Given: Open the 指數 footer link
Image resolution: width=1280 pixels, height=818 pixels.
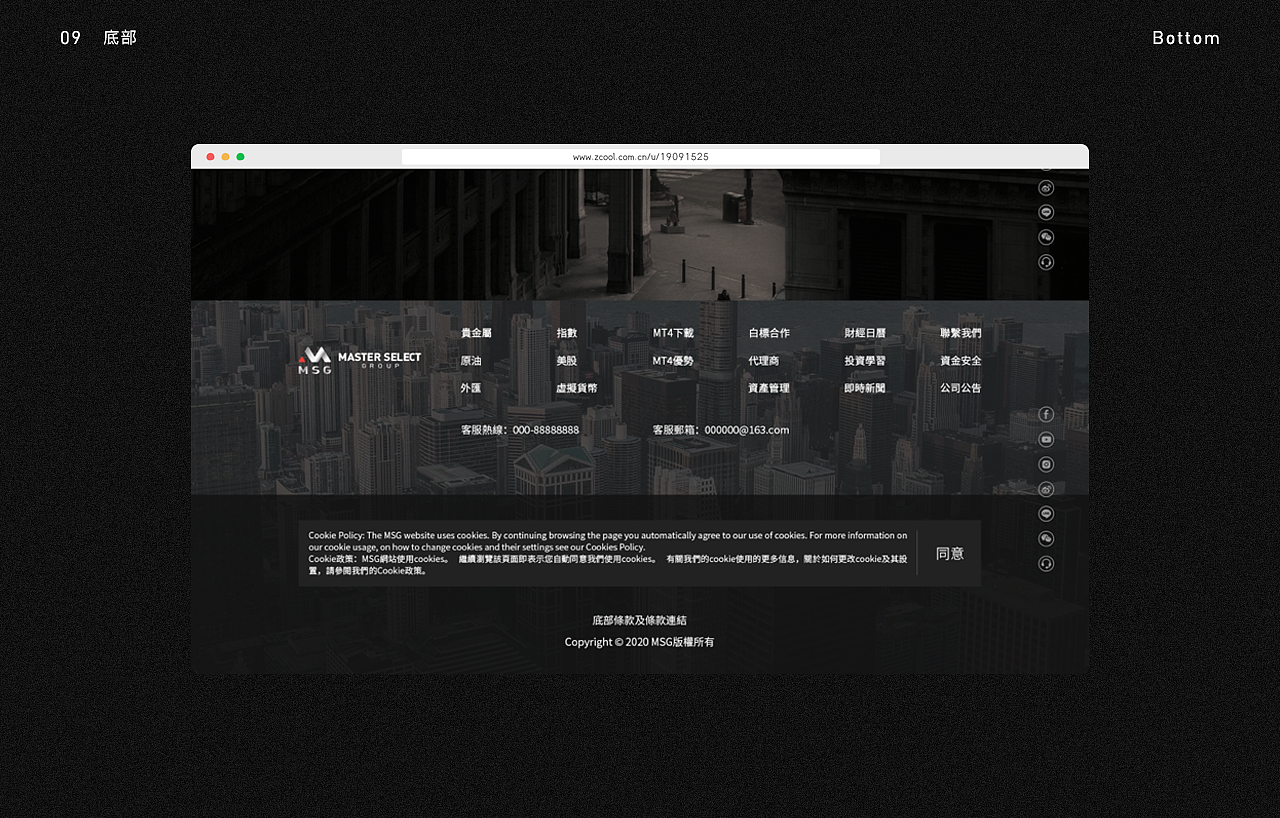Looking at the screenshot, I should click(x=567, y=333).
